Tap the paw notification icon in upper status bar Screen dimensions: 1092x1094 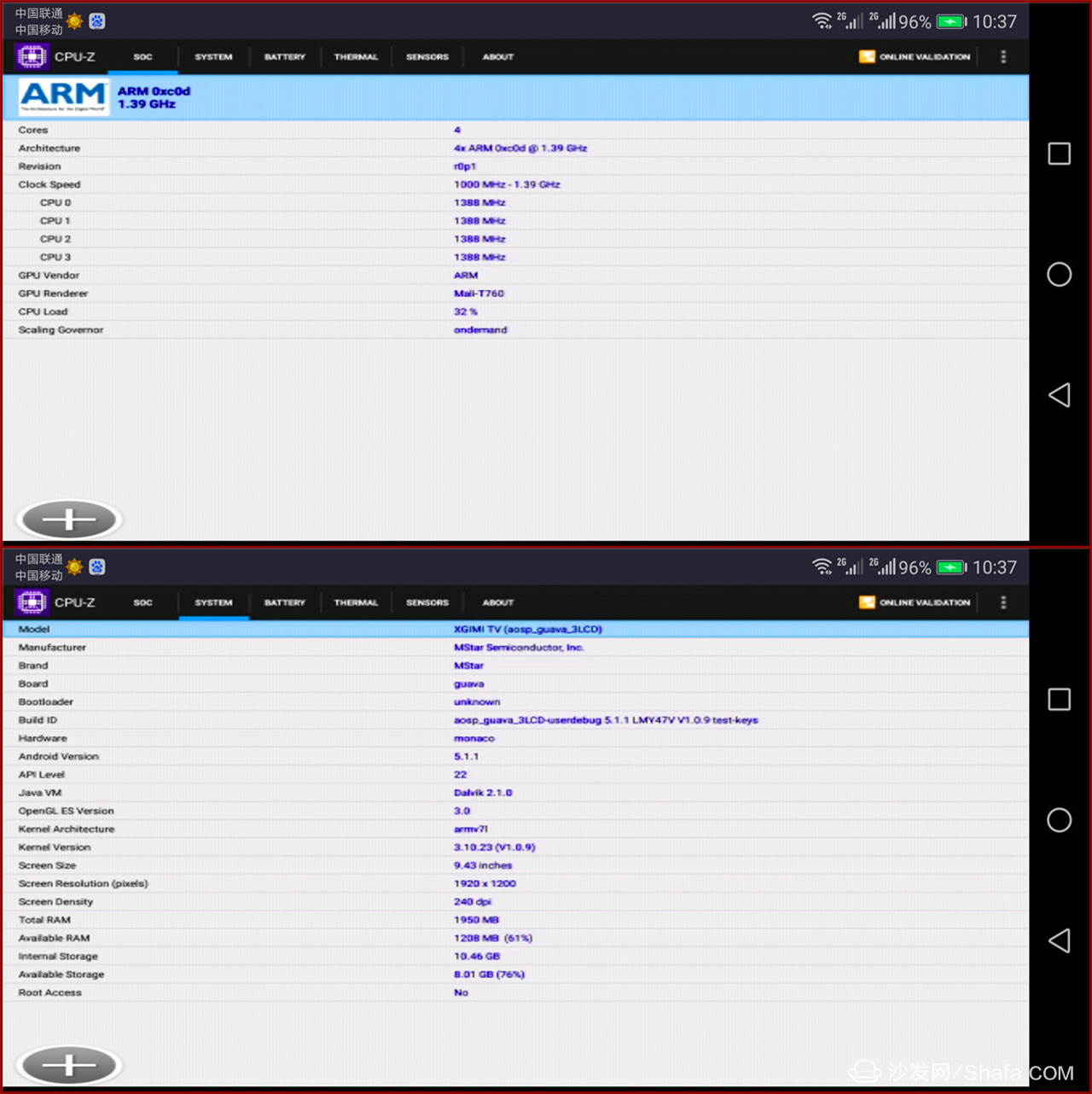[x=97, y=21]
